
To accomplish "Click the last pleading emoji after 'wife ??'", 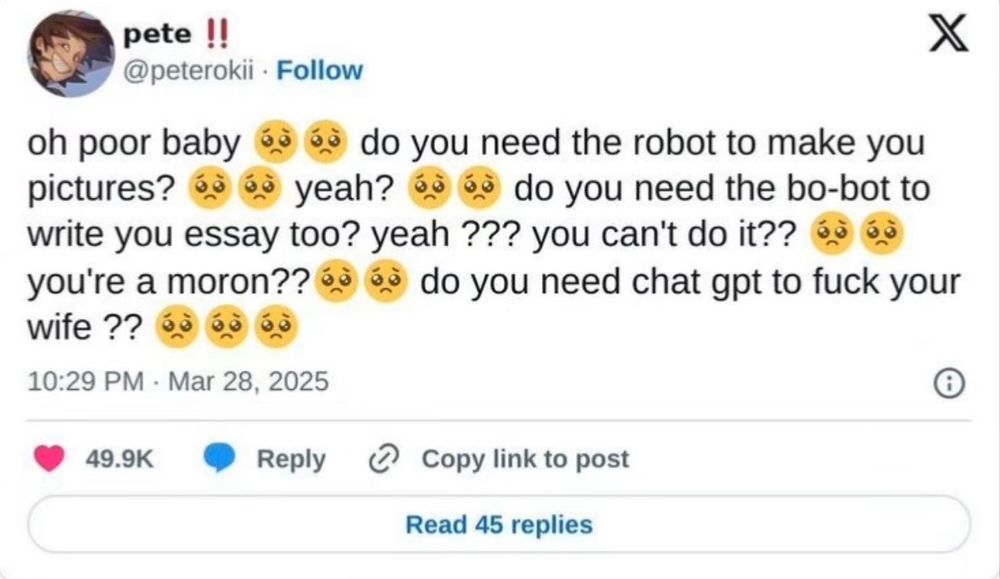I will pyautogui.click(x=276, y=327).
